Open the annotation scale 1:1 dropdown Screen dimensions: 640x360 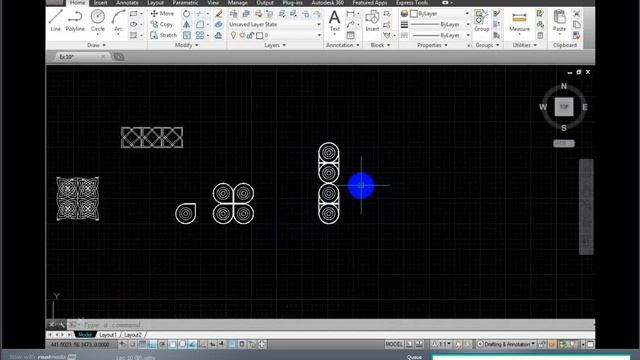[442, 344]
